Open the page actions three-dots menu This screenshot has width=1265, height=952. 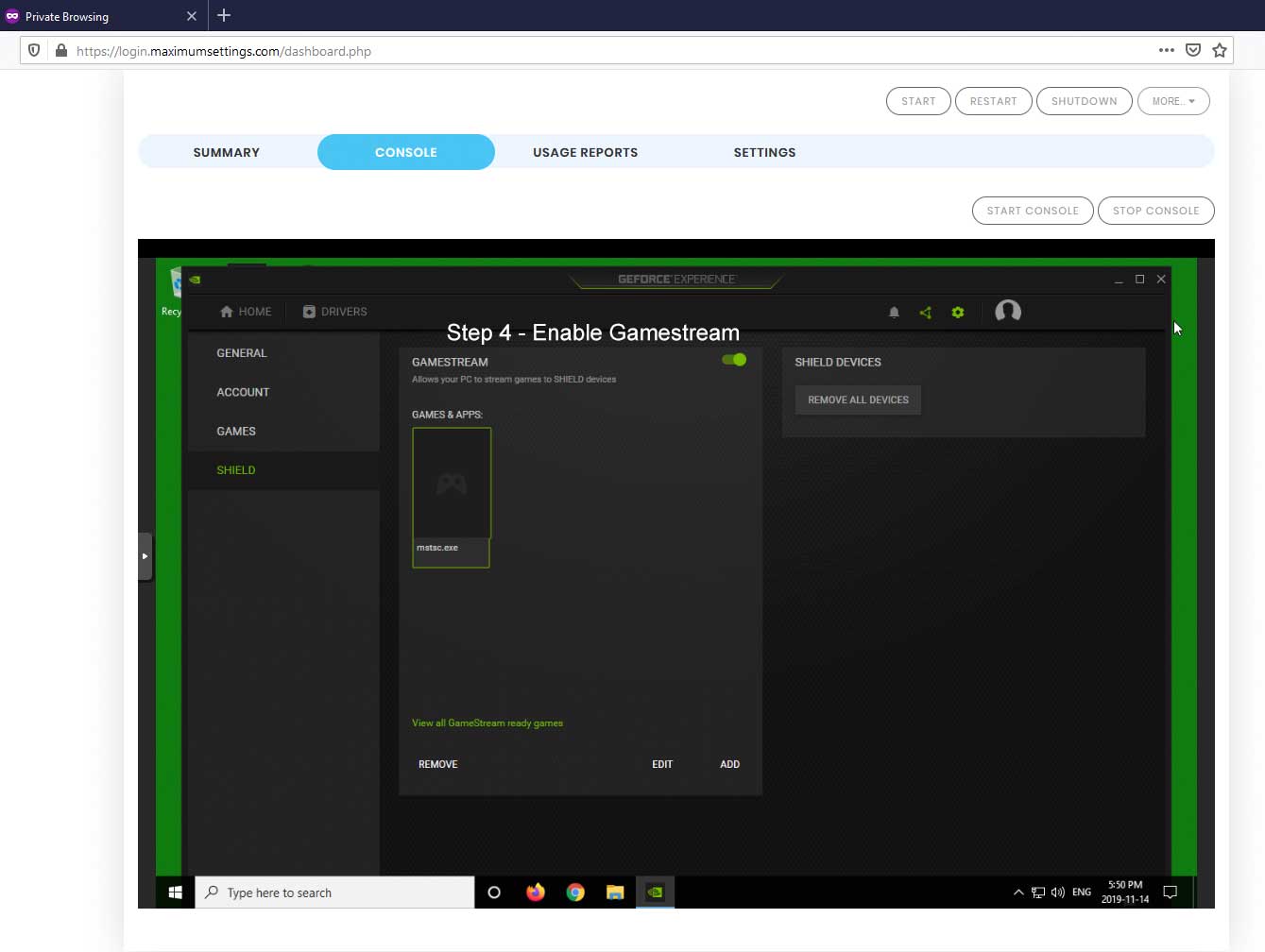[x=1167, y=51]
